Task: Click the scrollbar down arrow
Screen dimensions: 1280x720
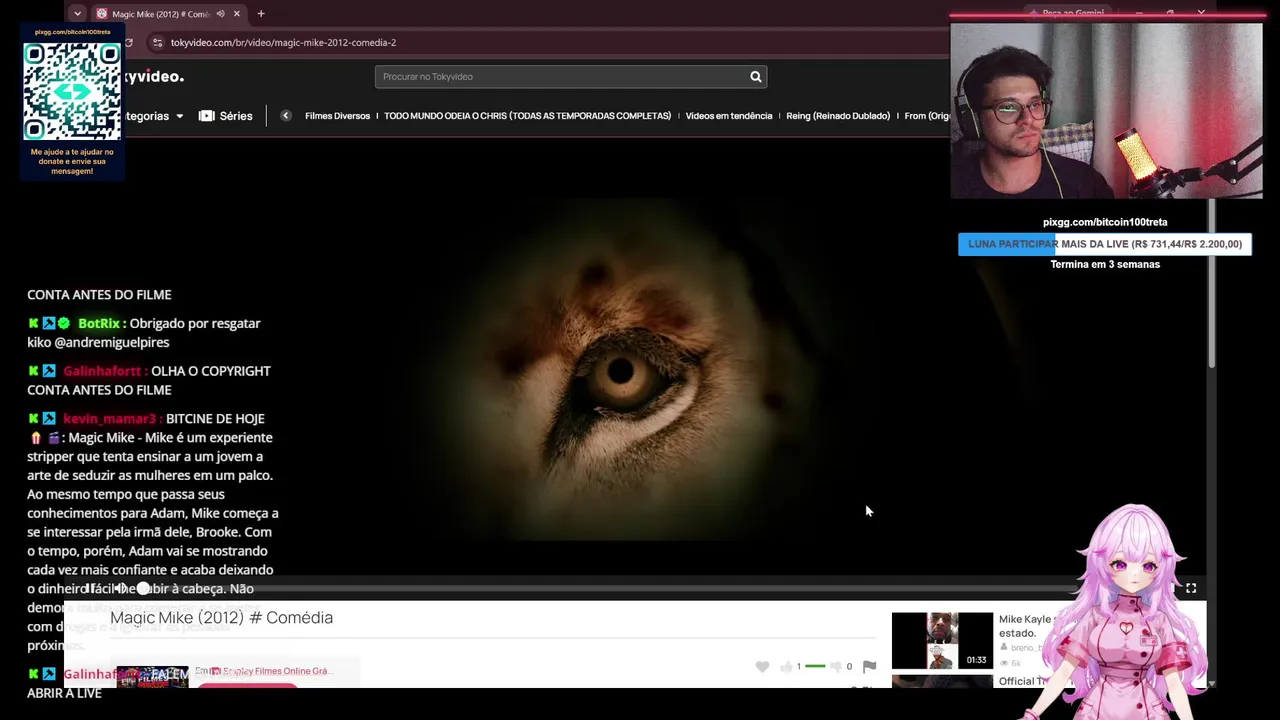Action: click(1212, 683)
